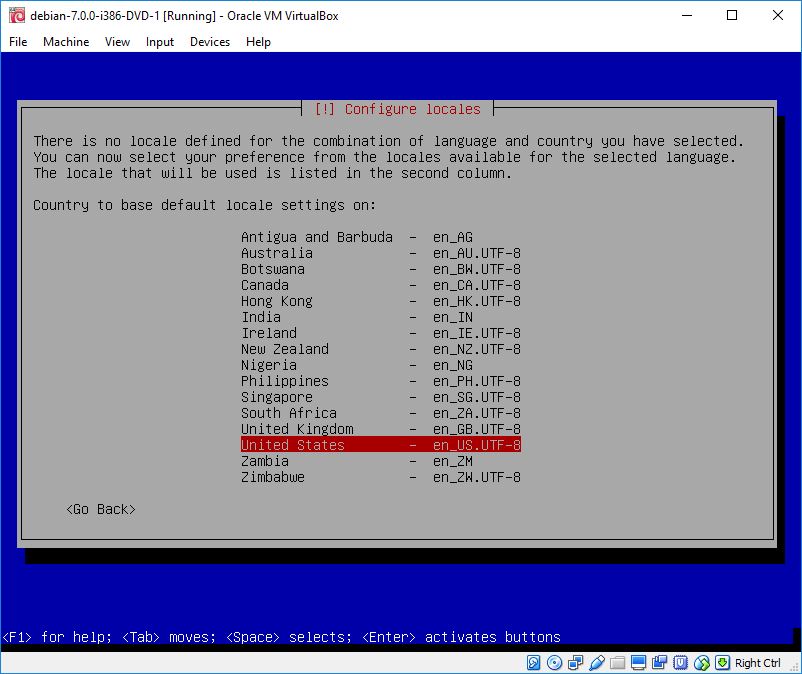Image resolution: width=802 pixels, height=674 pixels.
Task: Select New Zealand en_NZ.UTF-8 locale
Action: click(381, 349)
